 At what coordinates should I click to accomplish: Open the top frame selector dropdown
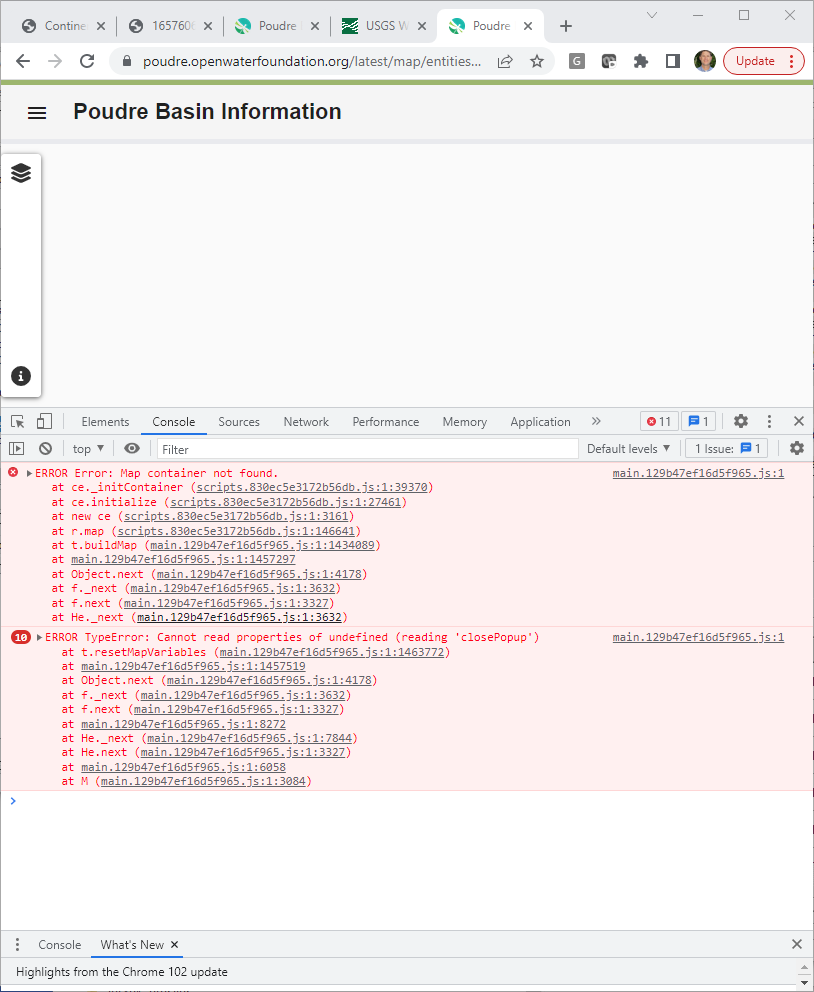(x=86, y=448)
